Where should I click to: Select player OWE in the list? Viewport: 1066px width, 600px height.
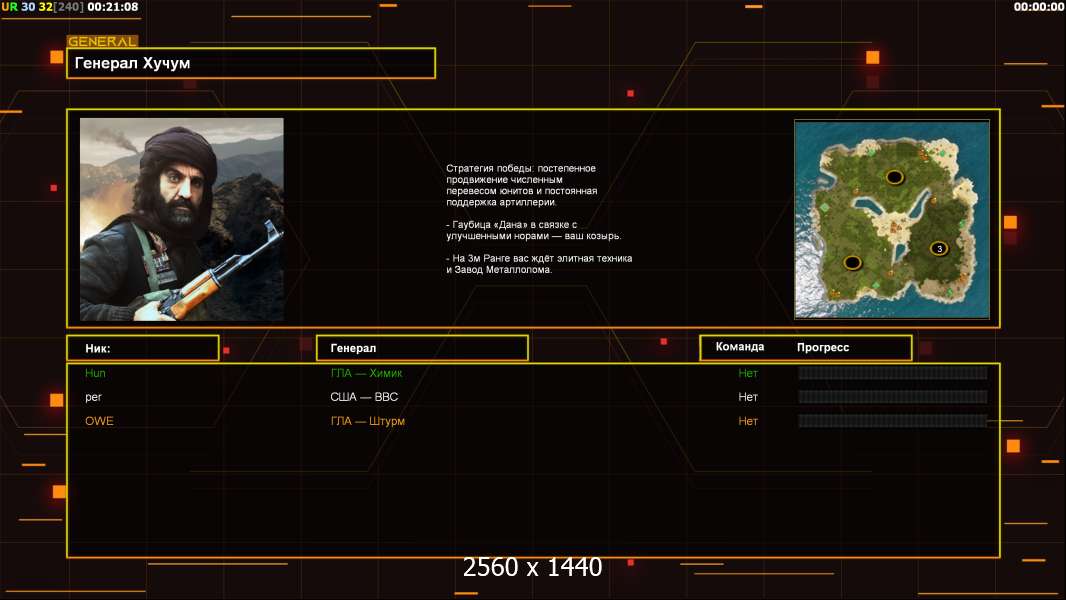coord(99,421)
